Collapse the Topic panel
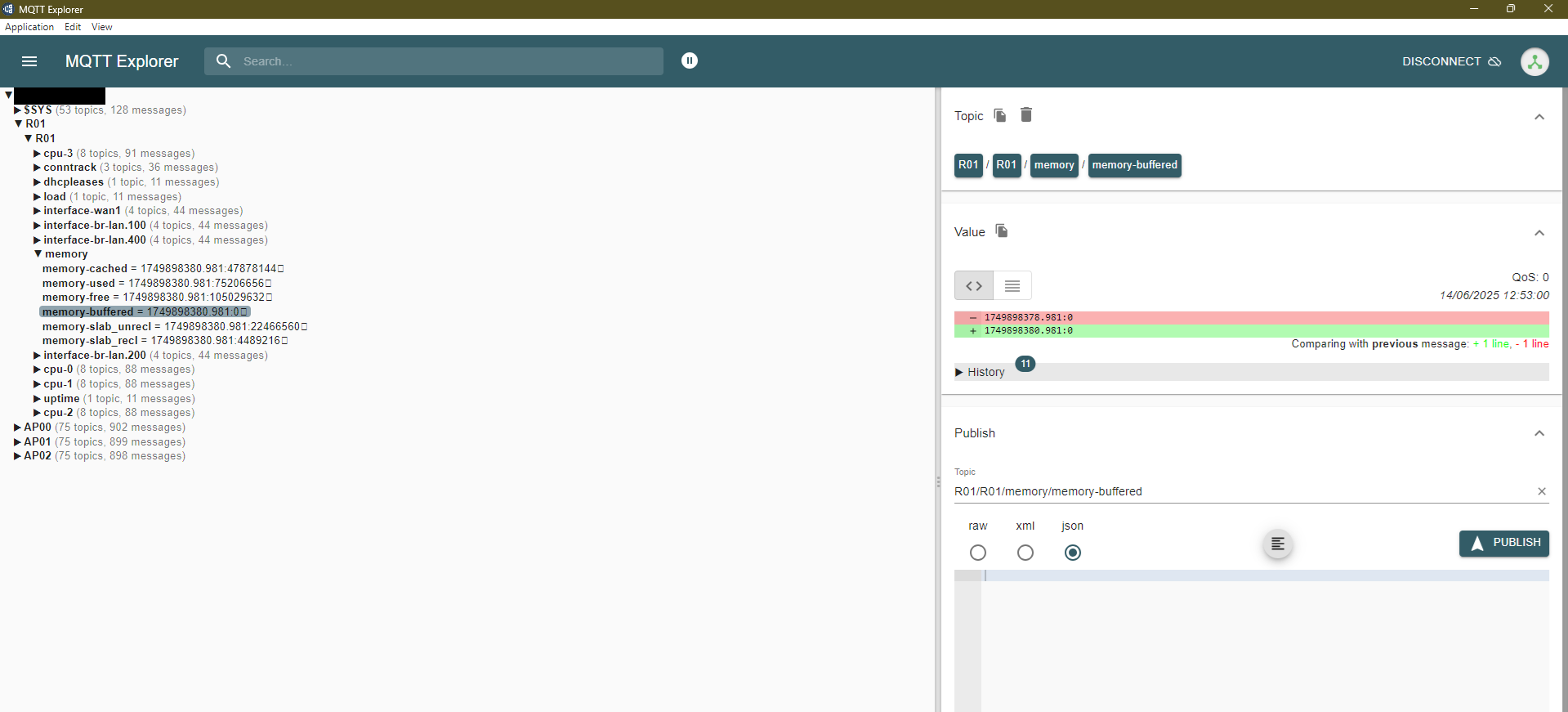 click(x=1539, y=117)
